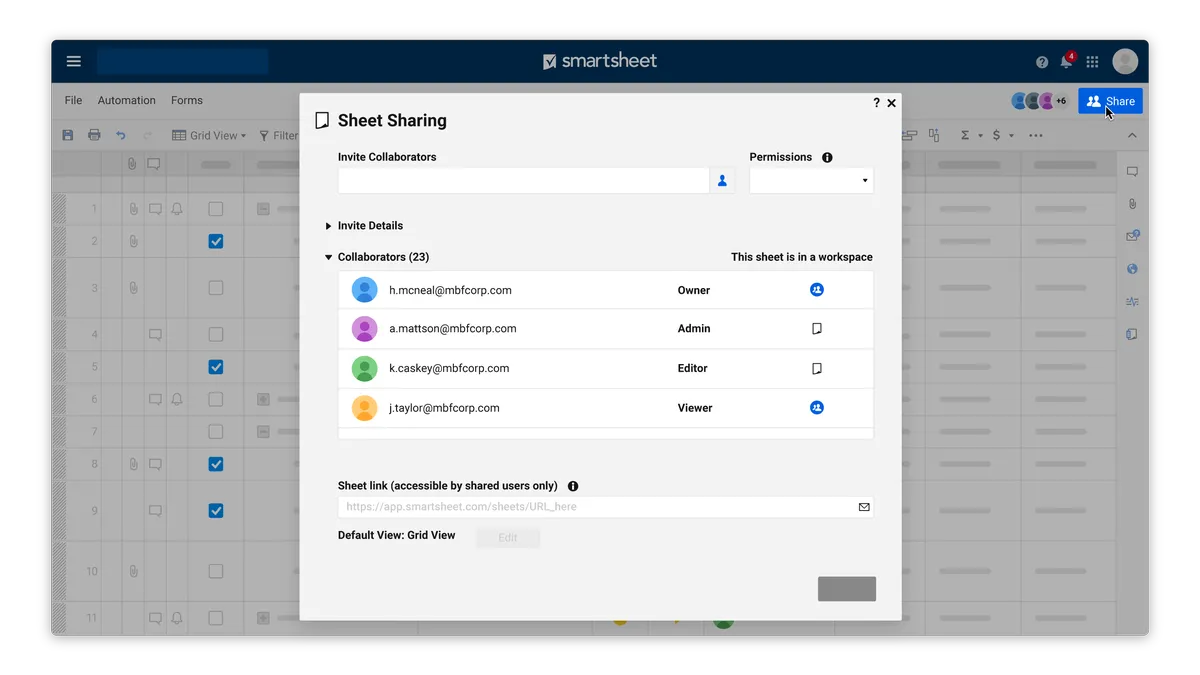Open the summary icon at the right rail bottom
Screen dimensions: 1200x675
point(1132,334)
